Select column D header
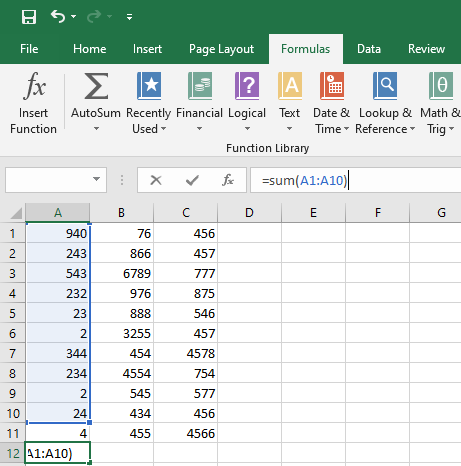Viewport: 461px width, 466px height. click(249, 213)
